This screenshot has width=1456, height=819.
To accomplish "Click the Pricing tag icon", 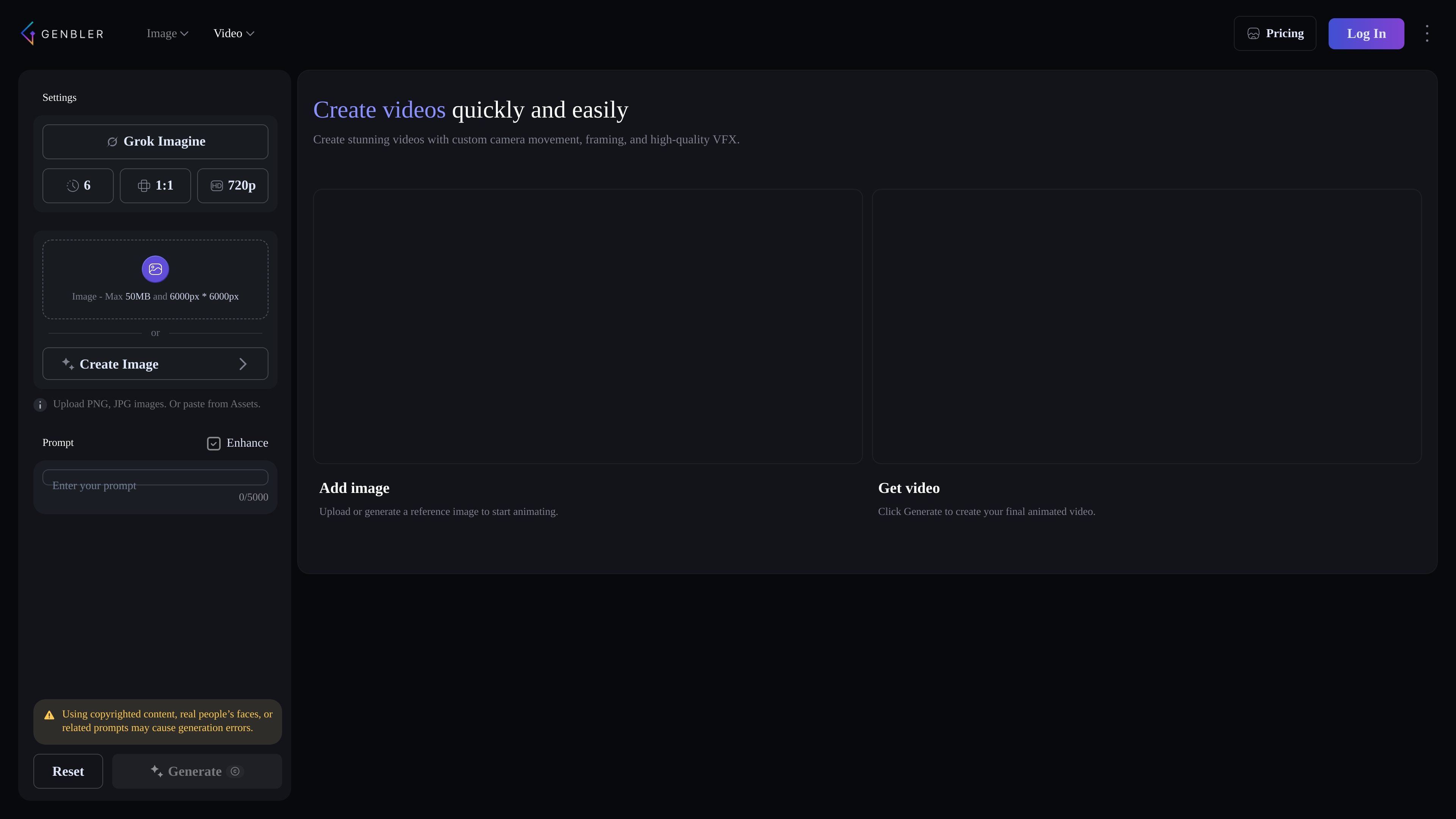I will [1253, 34].
